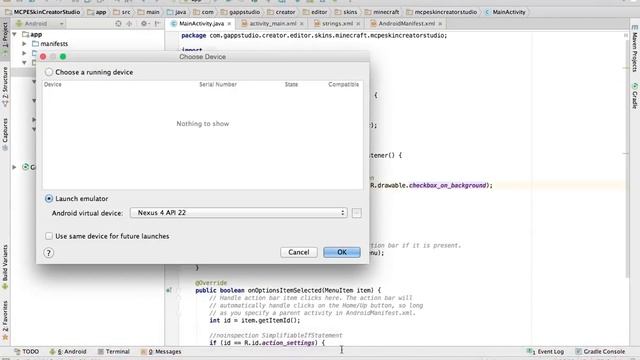Open the Build Variants sidebar panel
640x360 pixels.
click(x=5, y=267)
